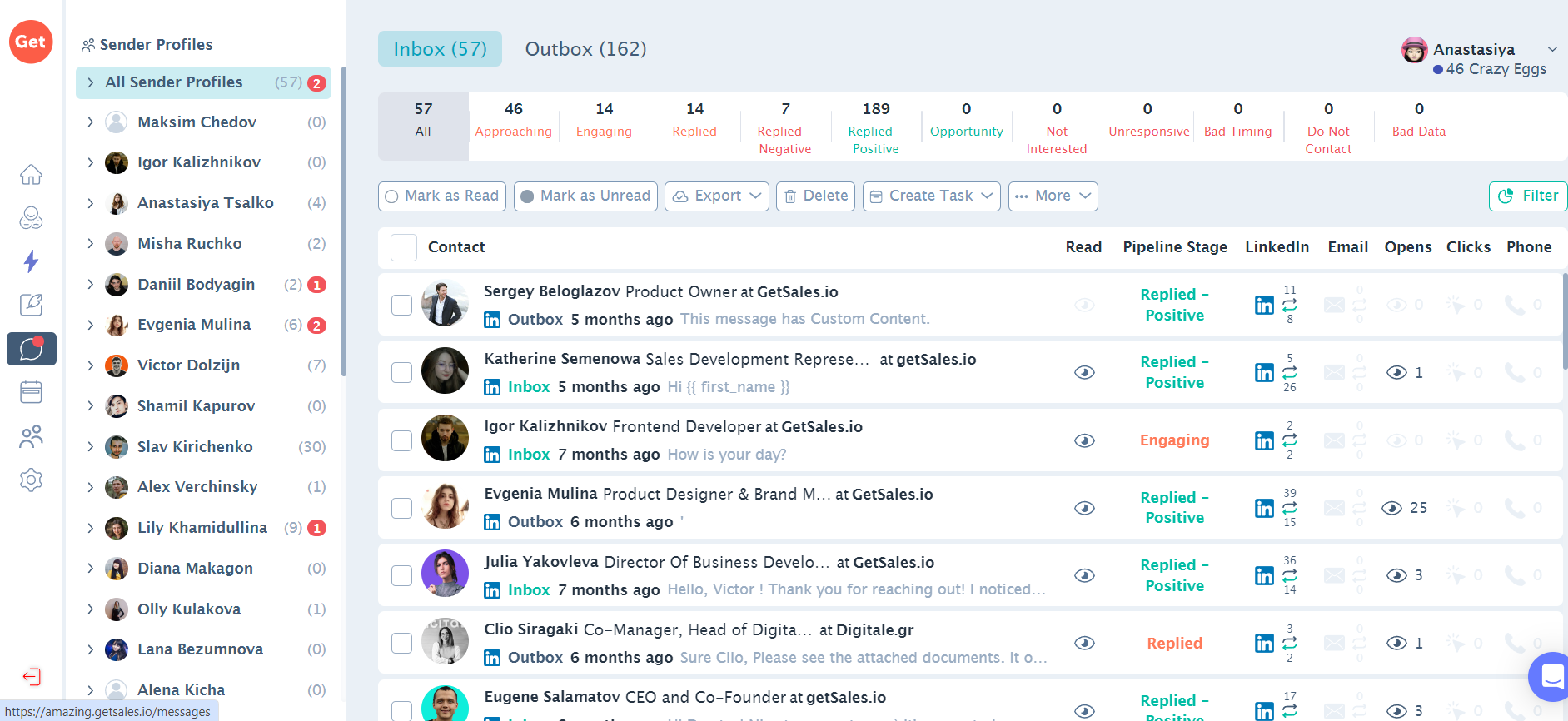Open the compose note icon in sidebar
Screen dimensions: 1568x721
pyautogui.click(x=31, y=305)
